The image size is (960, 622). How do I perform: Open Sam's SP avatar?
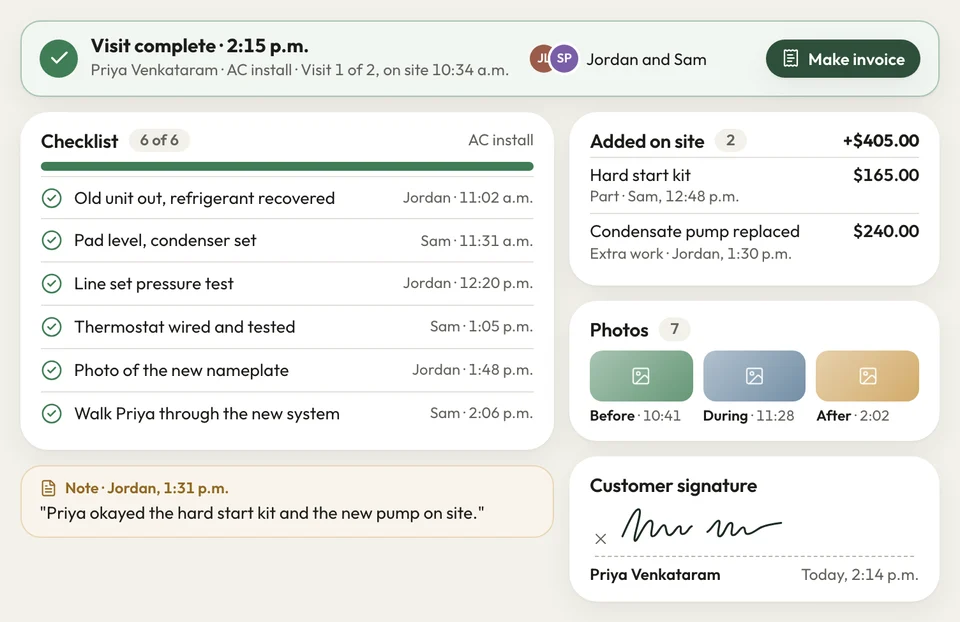click(564, 59)
